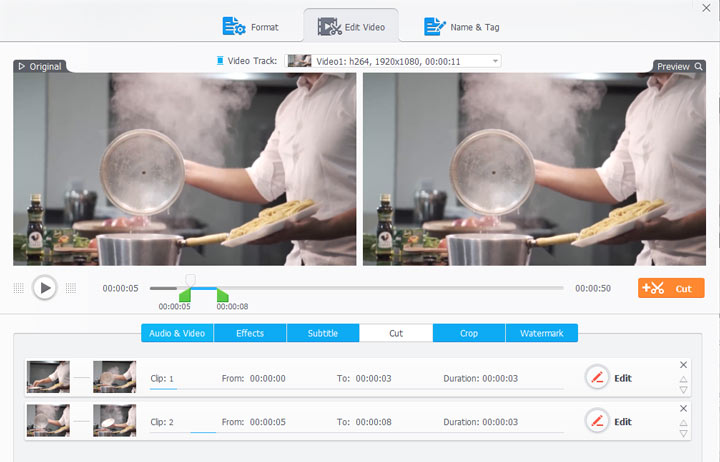This screenshot has width=720, height=462.
Task: Click Clip 2 end thumbnail
Action: 114,420
